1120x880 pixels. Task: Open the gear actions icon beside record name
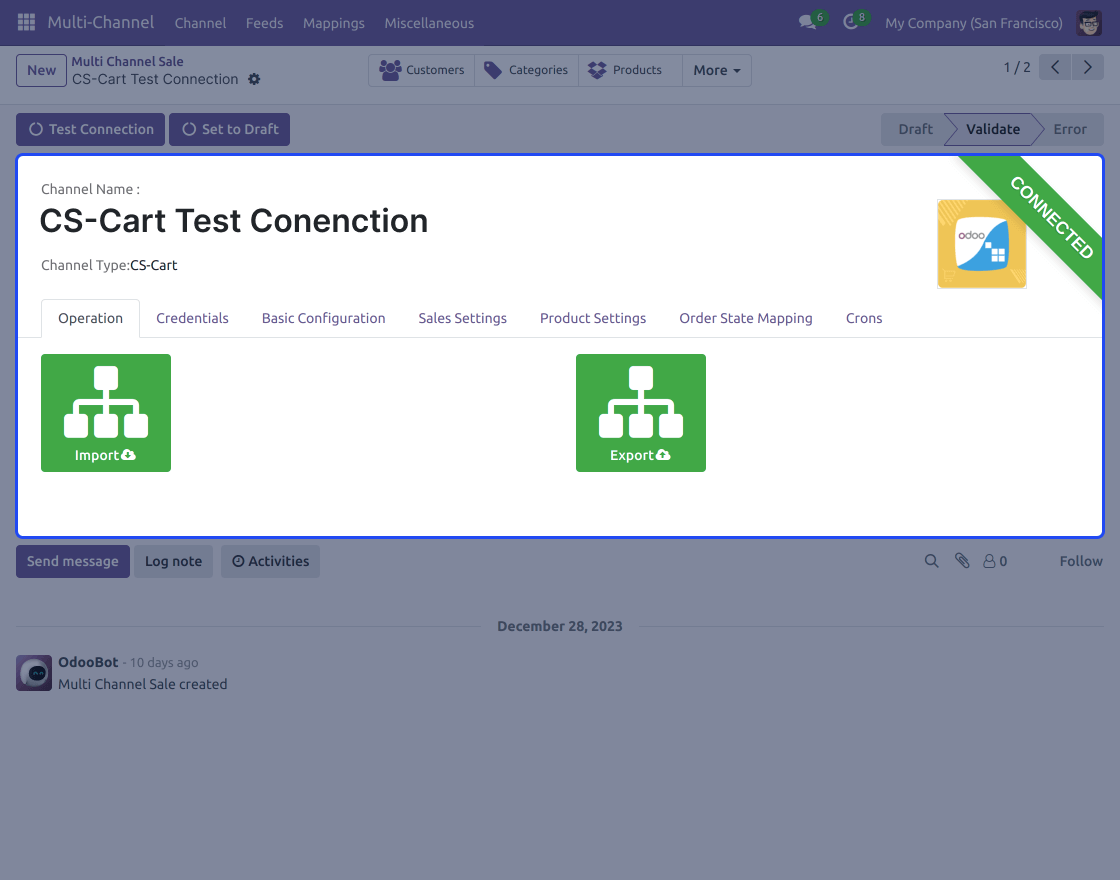point(254,79)
